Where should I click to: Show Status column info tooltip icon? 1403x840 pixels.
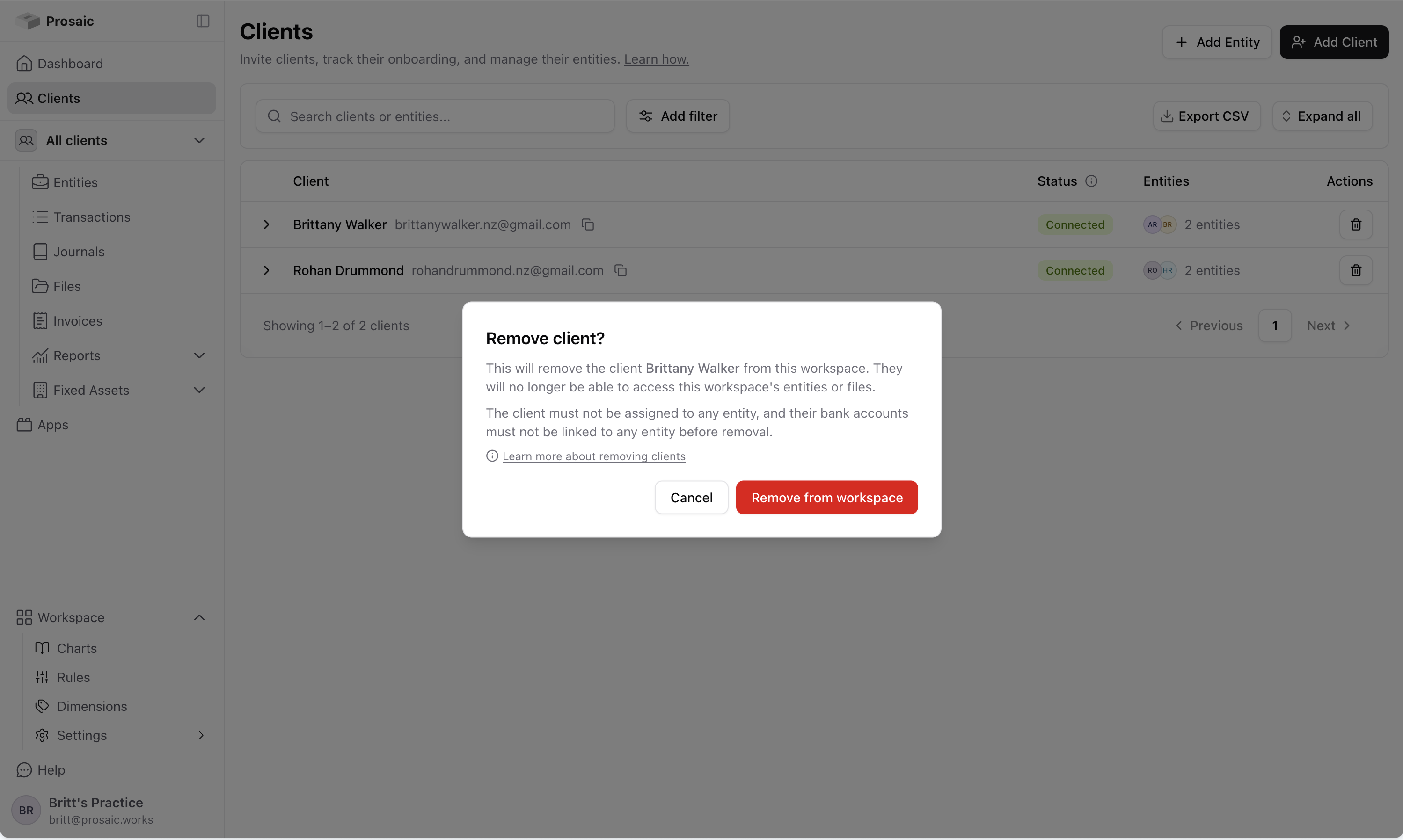[x=1091, y=181]
